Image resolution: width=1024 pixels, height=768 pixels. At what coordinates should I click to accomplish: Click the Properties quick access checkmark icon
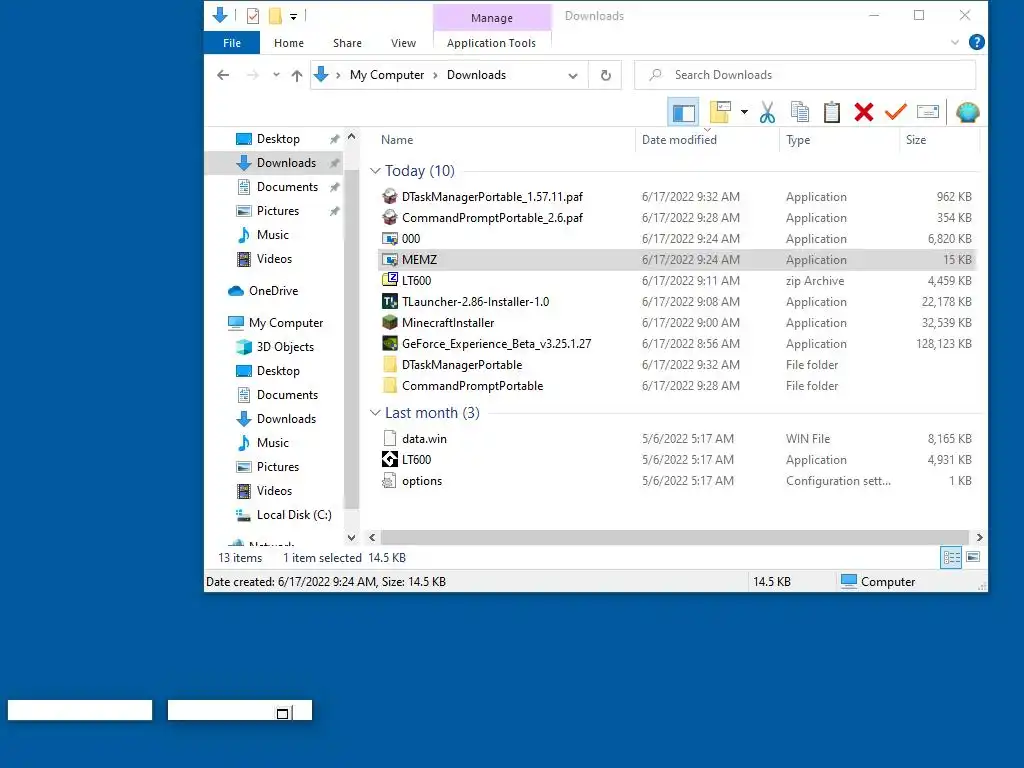[x=253, y=16]
